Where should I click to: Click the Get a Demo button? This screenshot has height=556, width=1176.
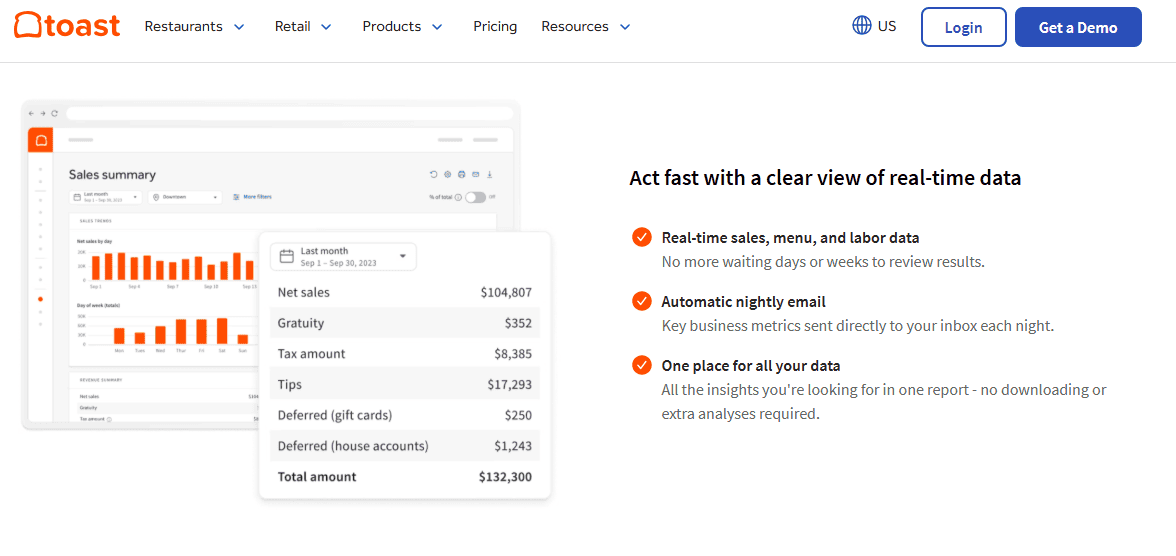[x=1077, y=27]
